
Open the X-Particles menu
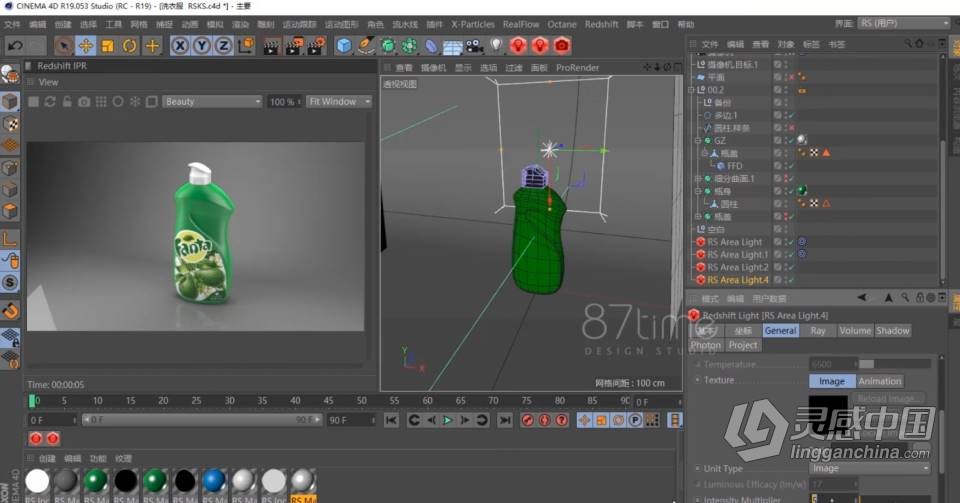pyautogui.click(x=473, y=24)
